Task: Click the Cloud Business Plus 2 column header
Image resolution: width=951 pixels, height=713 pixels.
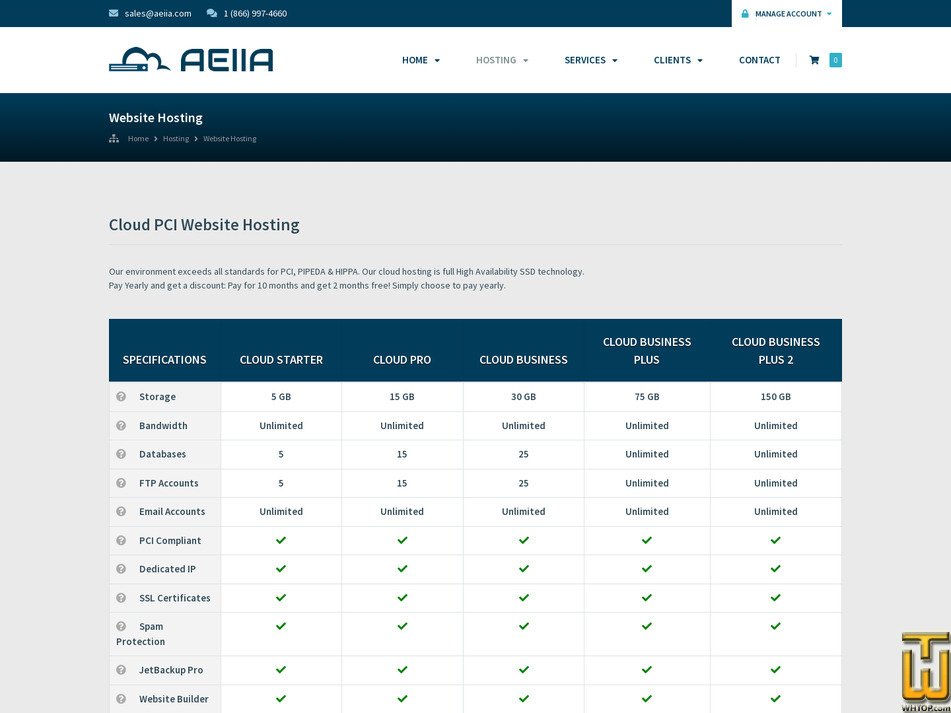Action: pos(776,350)
